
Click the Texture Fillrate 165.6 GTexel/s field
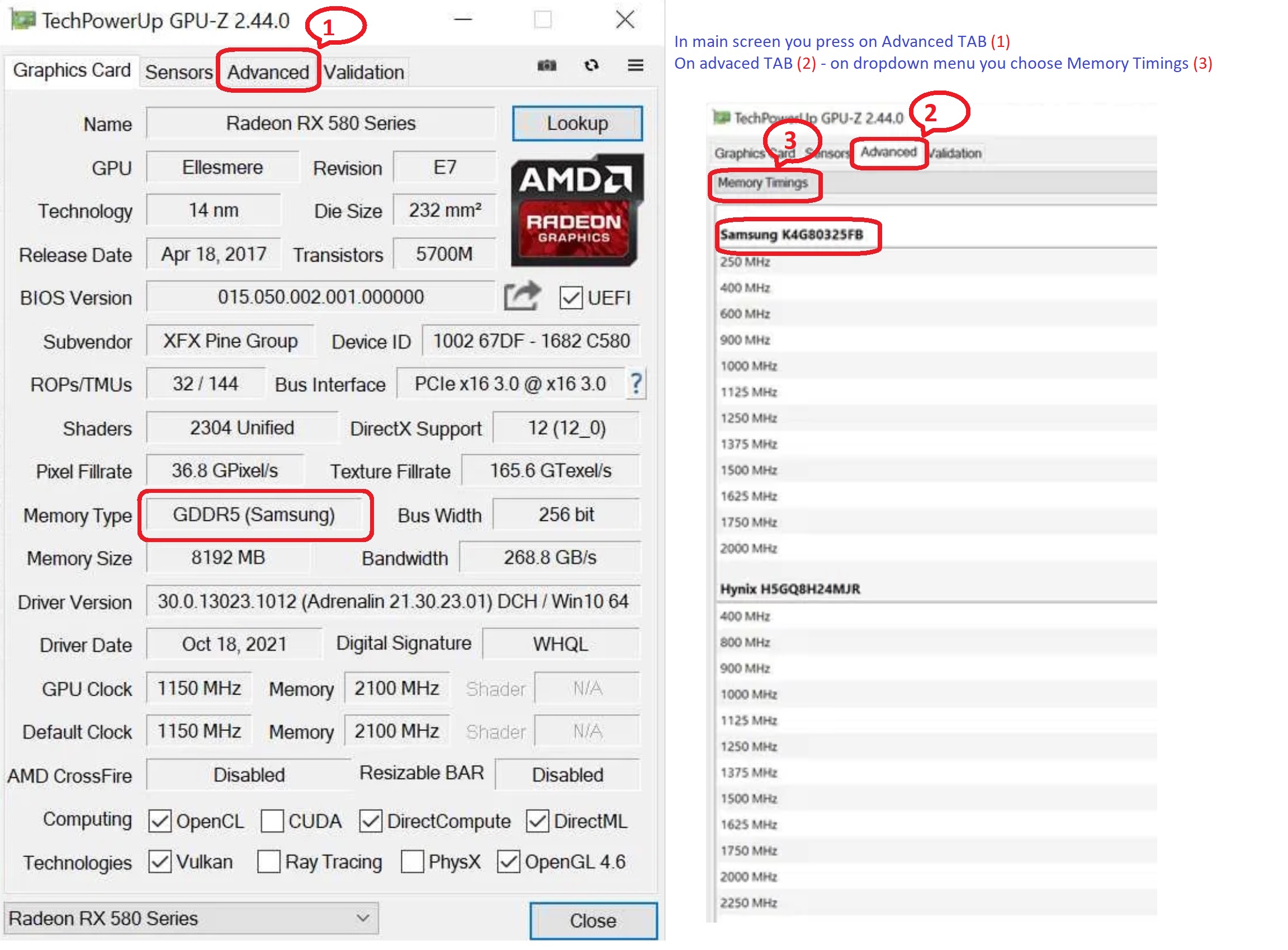pyautogui.click(x=551, y=472)
